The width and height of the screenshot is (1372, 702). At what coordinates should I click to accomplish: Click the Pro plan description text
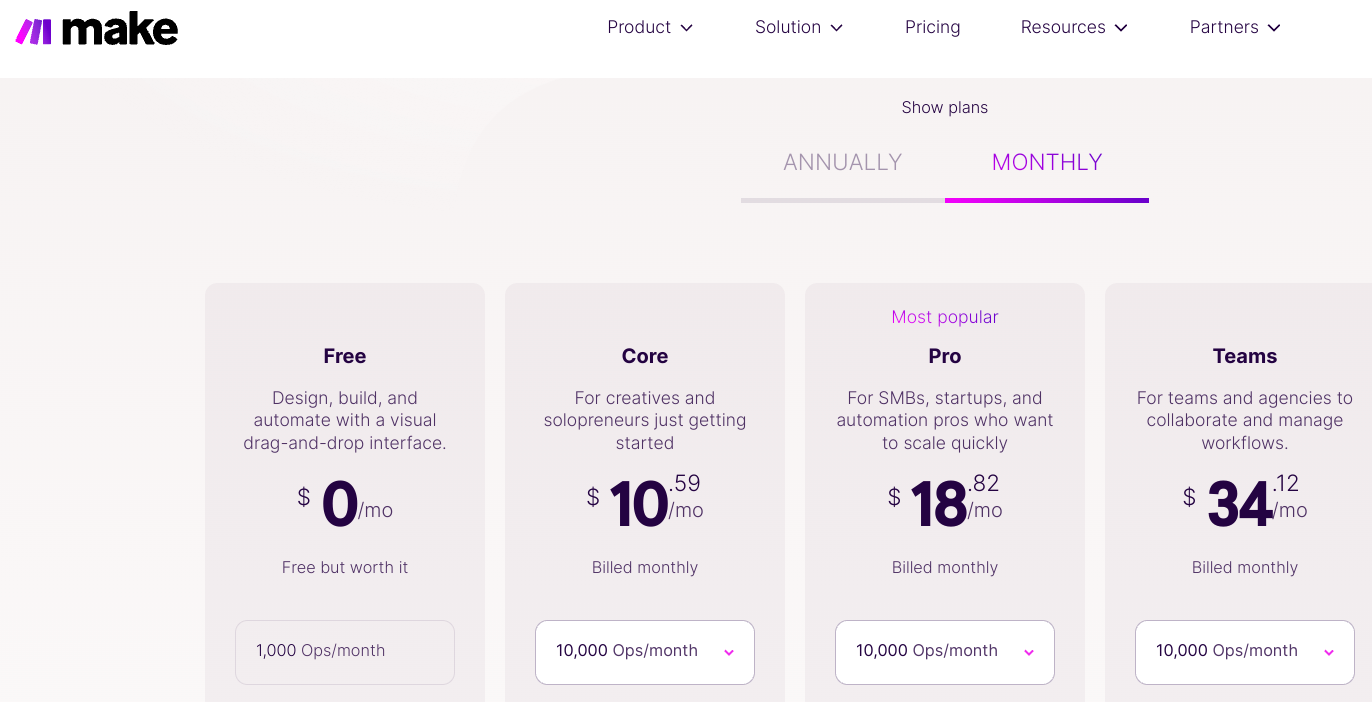(x=945, y=420)
